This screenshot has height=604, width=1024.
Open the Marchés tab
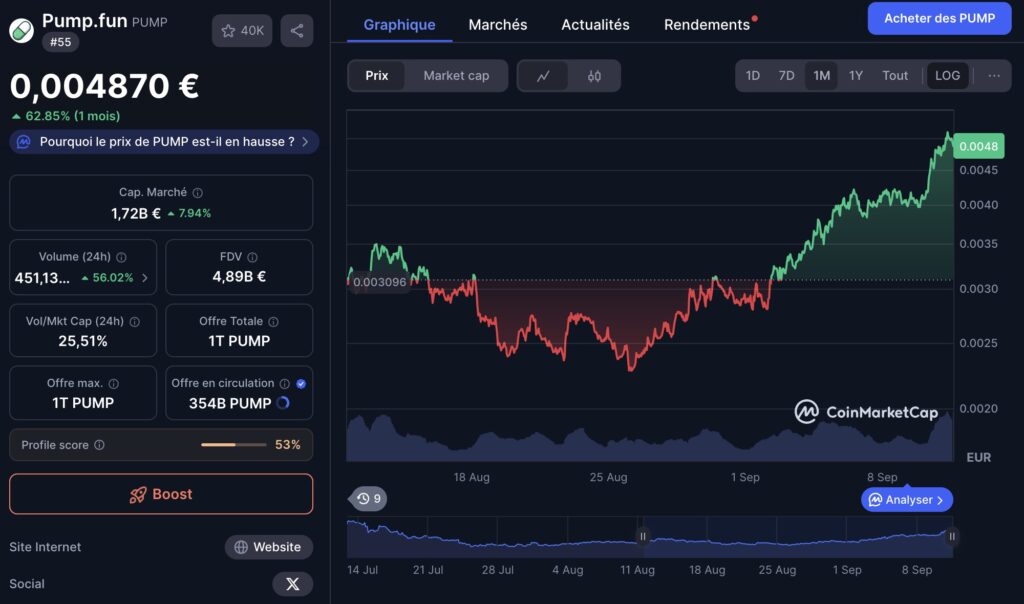point(498,25)
